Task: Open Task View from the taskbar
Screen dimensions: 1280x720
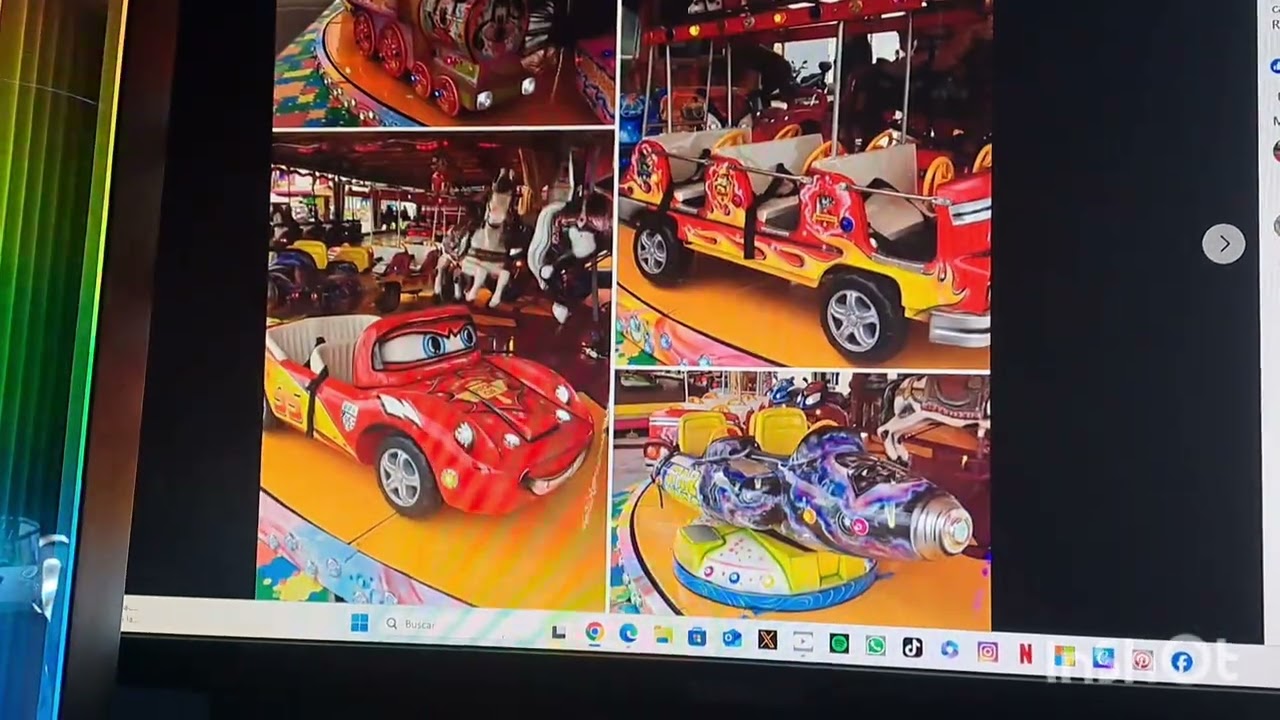Action: (559, 631)
